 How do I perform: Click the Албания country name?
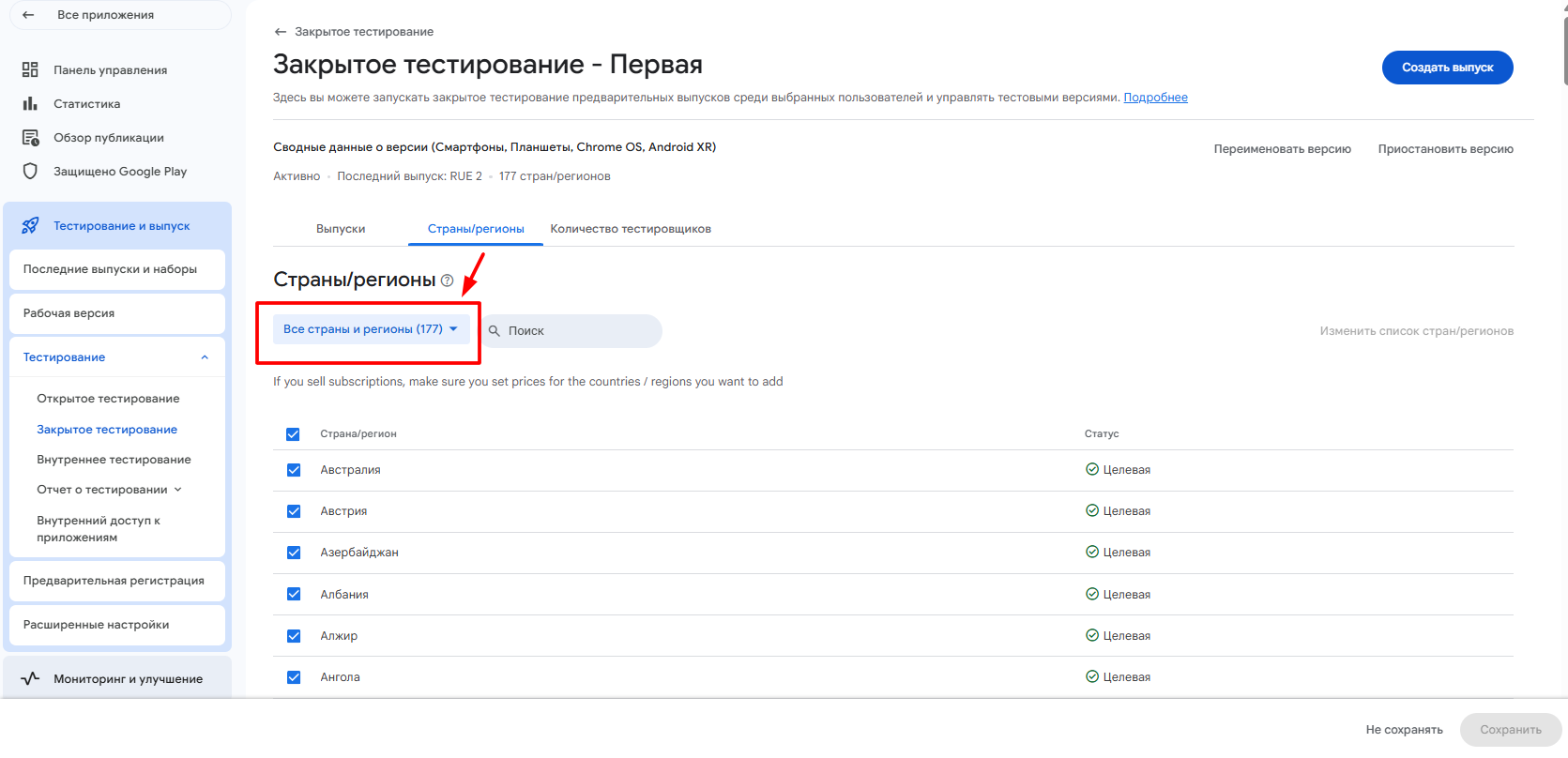tap(344, 595)
